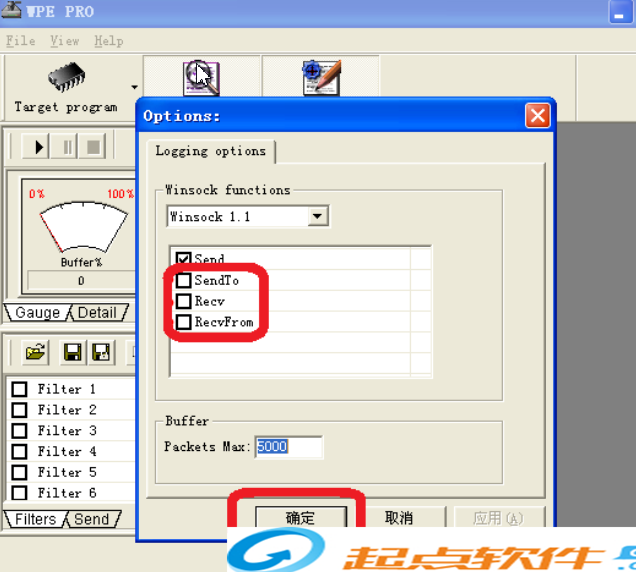636x572 pixels.
Task: Open the pencil document editor toolbar icon
Action: coord(322,77)
